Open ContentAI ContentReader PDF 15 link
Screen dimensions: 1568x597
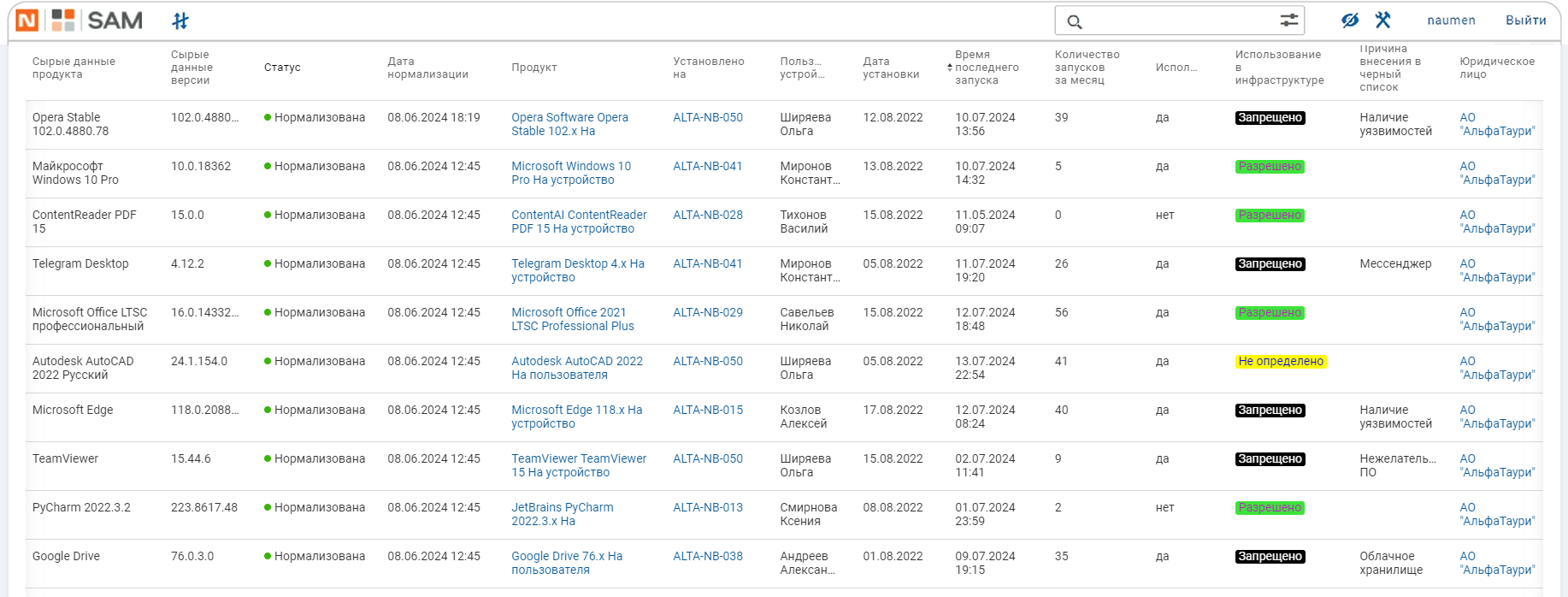(579, 222)
